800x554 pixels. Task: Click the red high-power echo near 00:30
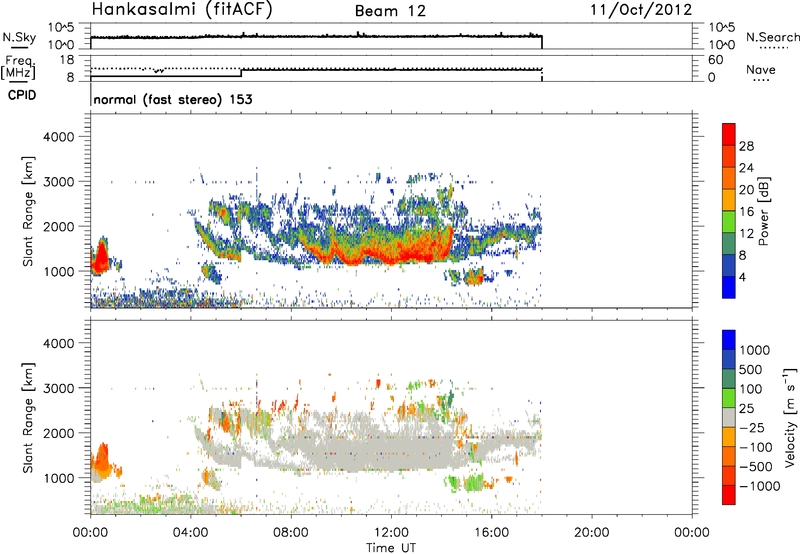pyautogui.click(x=100, y=258)
